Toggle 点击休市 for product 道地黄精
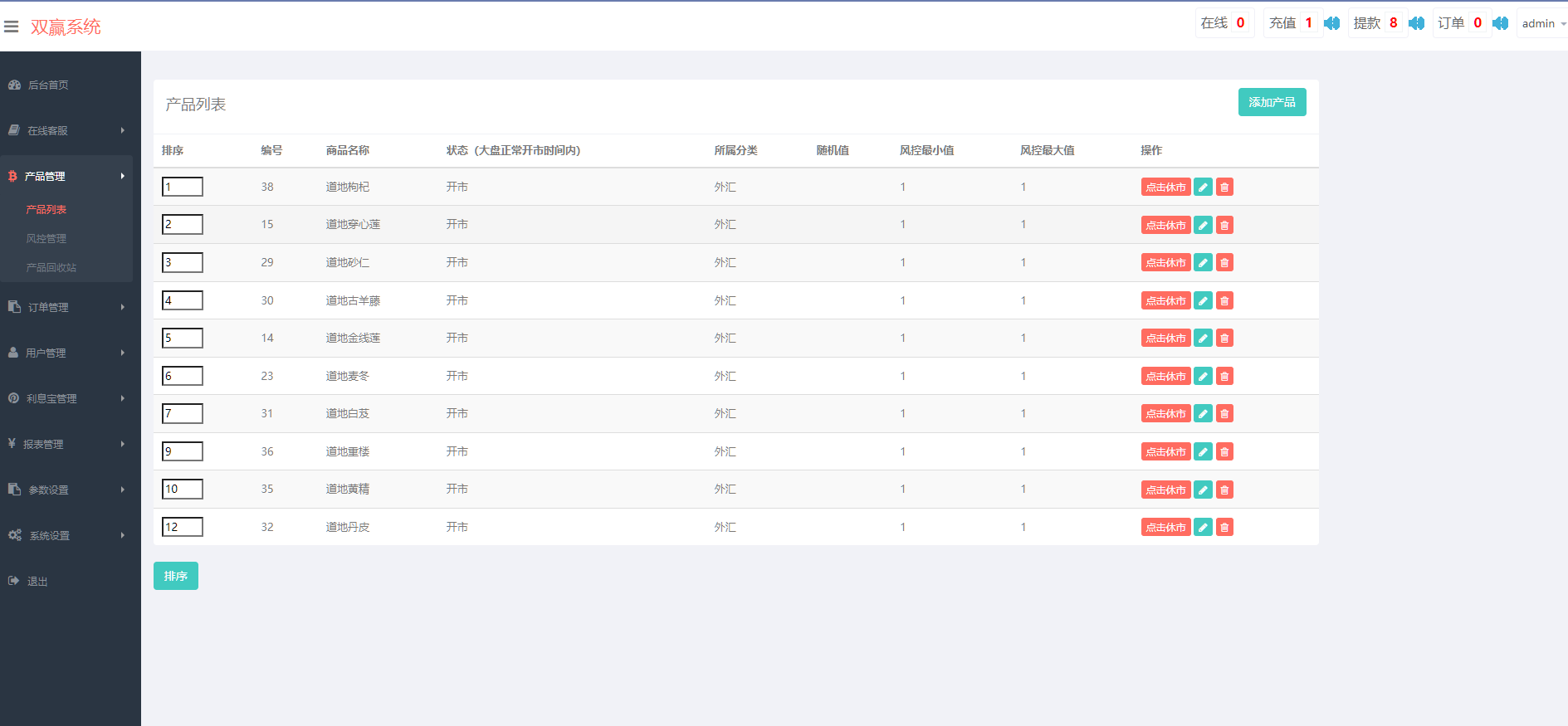The image size is (1568, 726). [x=1165, y=490]
